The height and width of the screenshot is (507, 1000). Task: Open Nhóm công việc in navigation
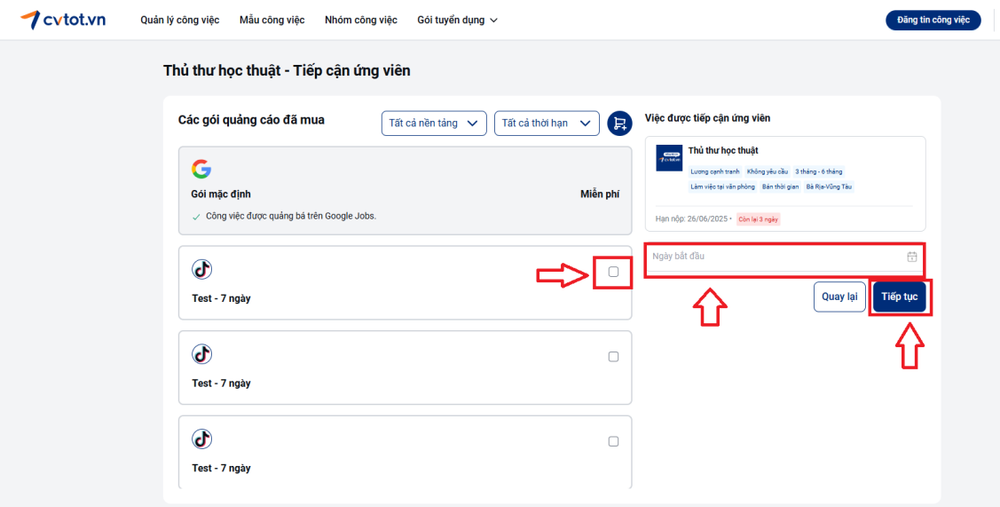[361, 20]
